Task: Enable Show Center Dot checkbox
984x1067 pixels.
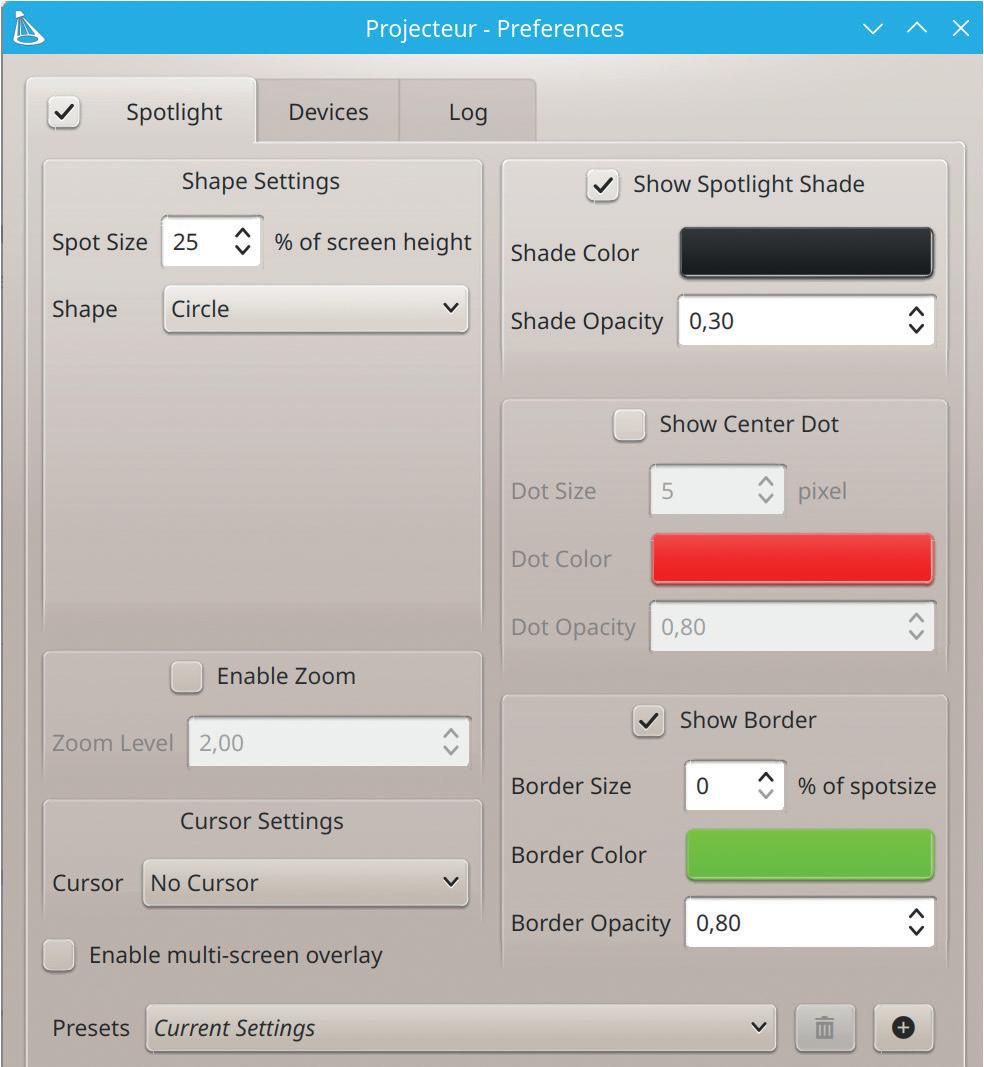Action: (x=629, y=425)
